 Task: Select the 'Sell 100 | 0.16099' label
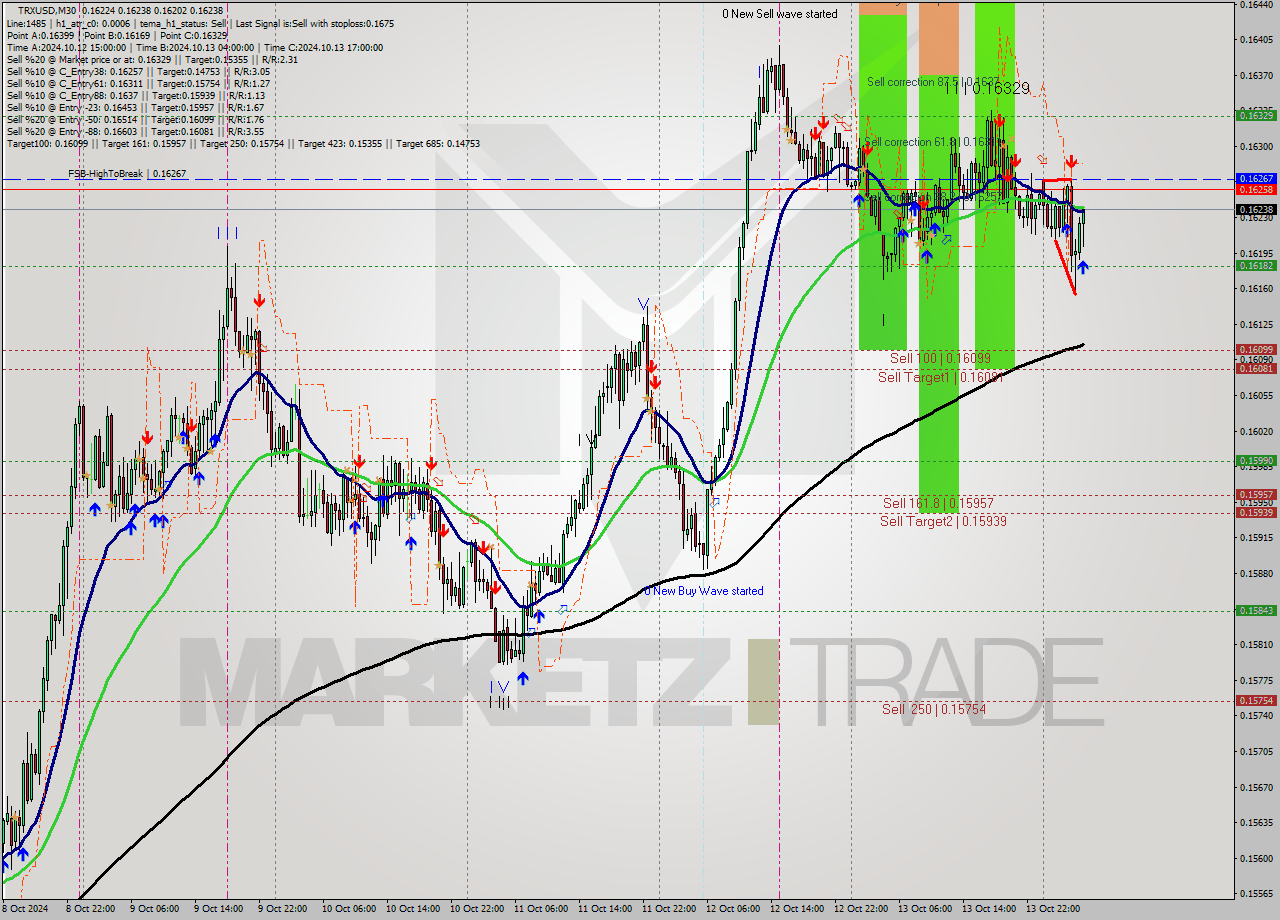tap(940, 358)
